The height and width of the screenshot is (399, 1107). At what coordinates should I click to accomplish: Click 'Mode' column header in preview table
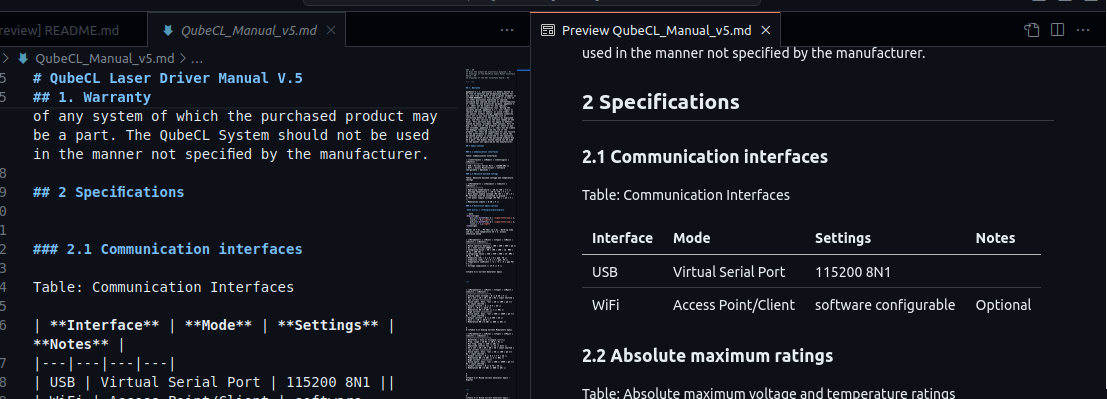point(692,238)
